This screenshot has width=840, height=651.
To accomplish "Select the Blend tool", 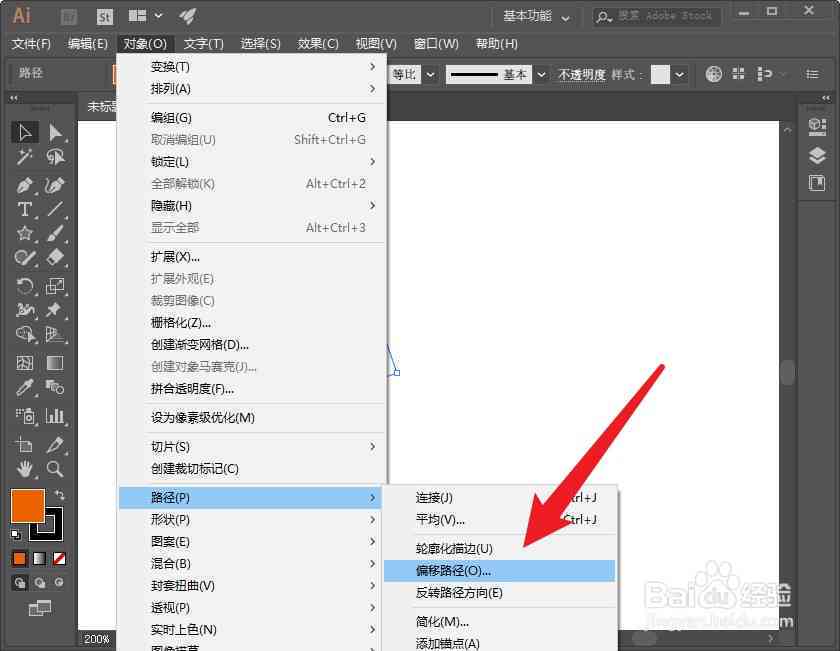I will [x=55, y=387].
